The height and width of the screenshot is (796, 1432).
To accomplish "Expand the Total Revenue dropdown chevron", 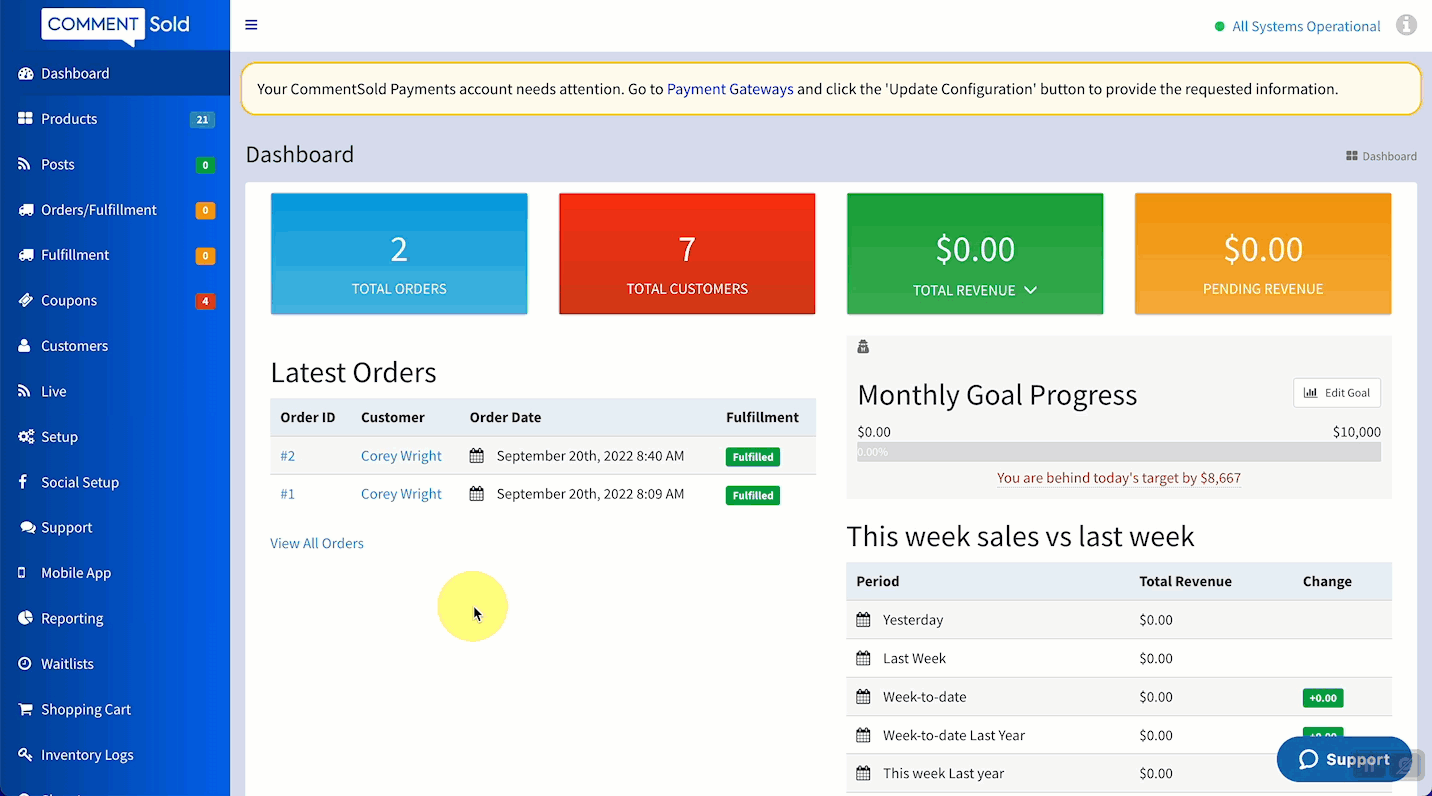I will pyautogui.click(x=1030, y=290).
